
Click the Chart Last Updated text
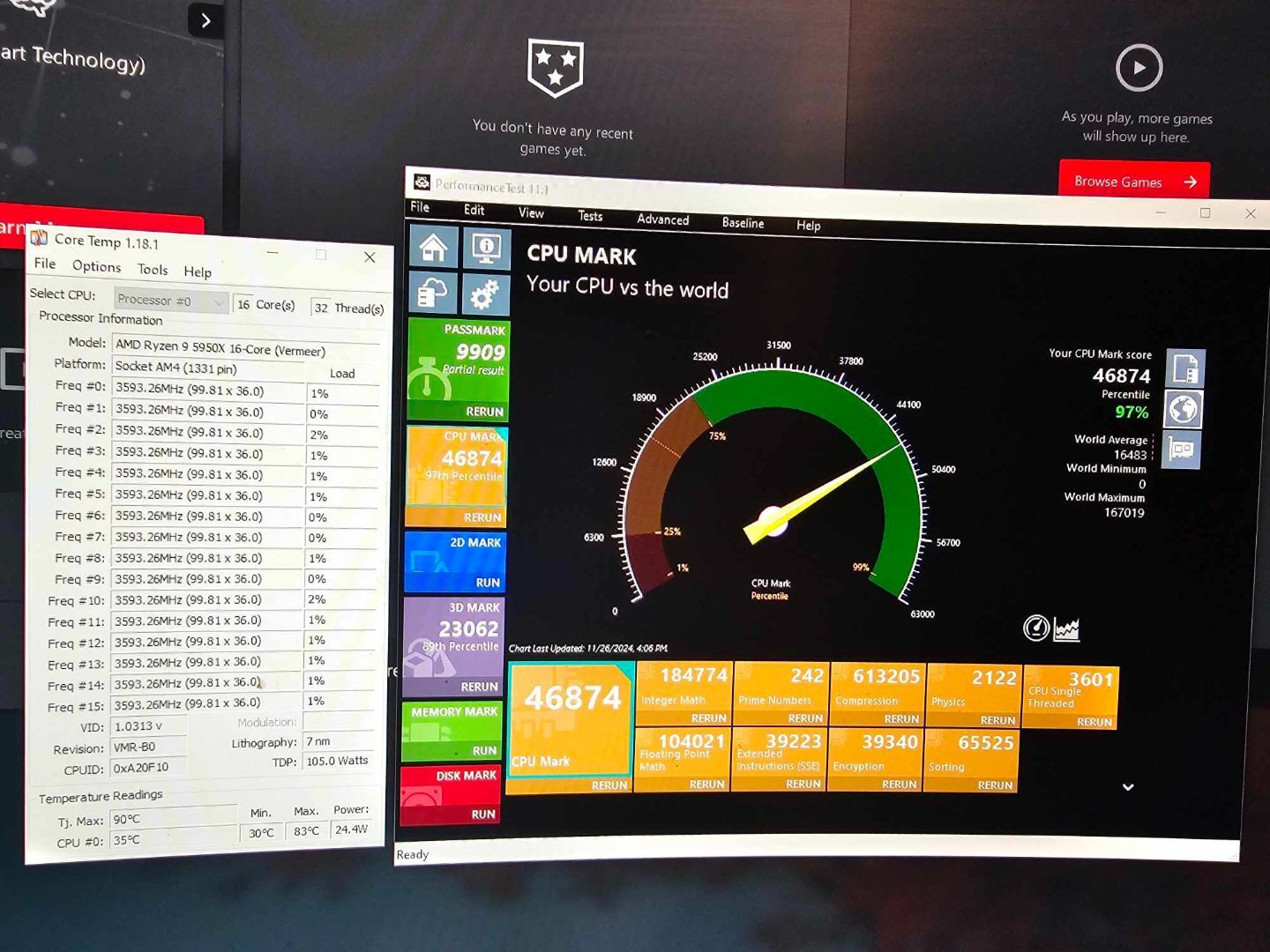(x=588, y=648)
